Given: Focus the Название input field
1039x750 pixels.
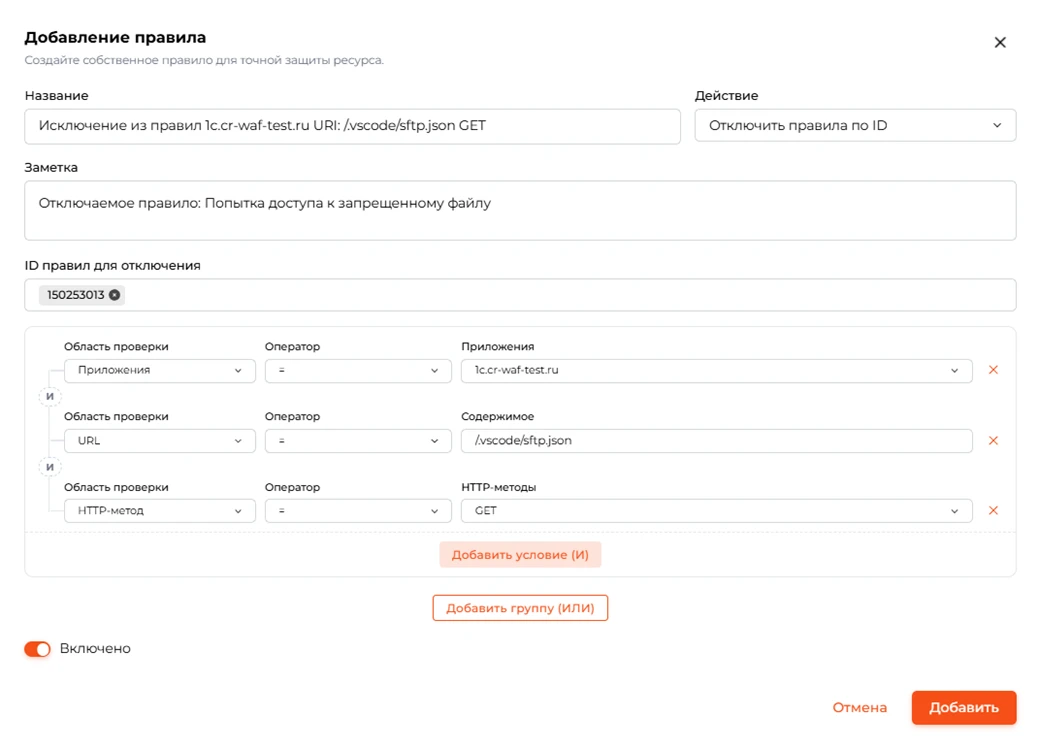Looking at the screenshot, I should coord(353,126).
